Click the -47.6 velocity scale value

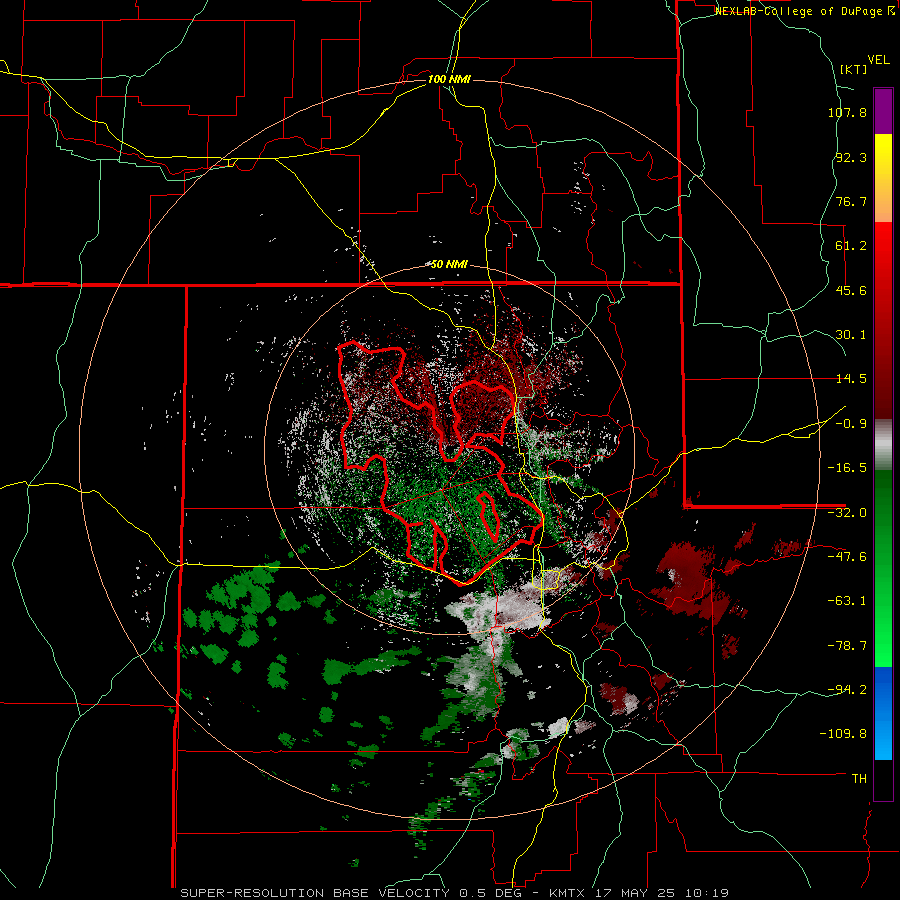[x=847, y=557]
